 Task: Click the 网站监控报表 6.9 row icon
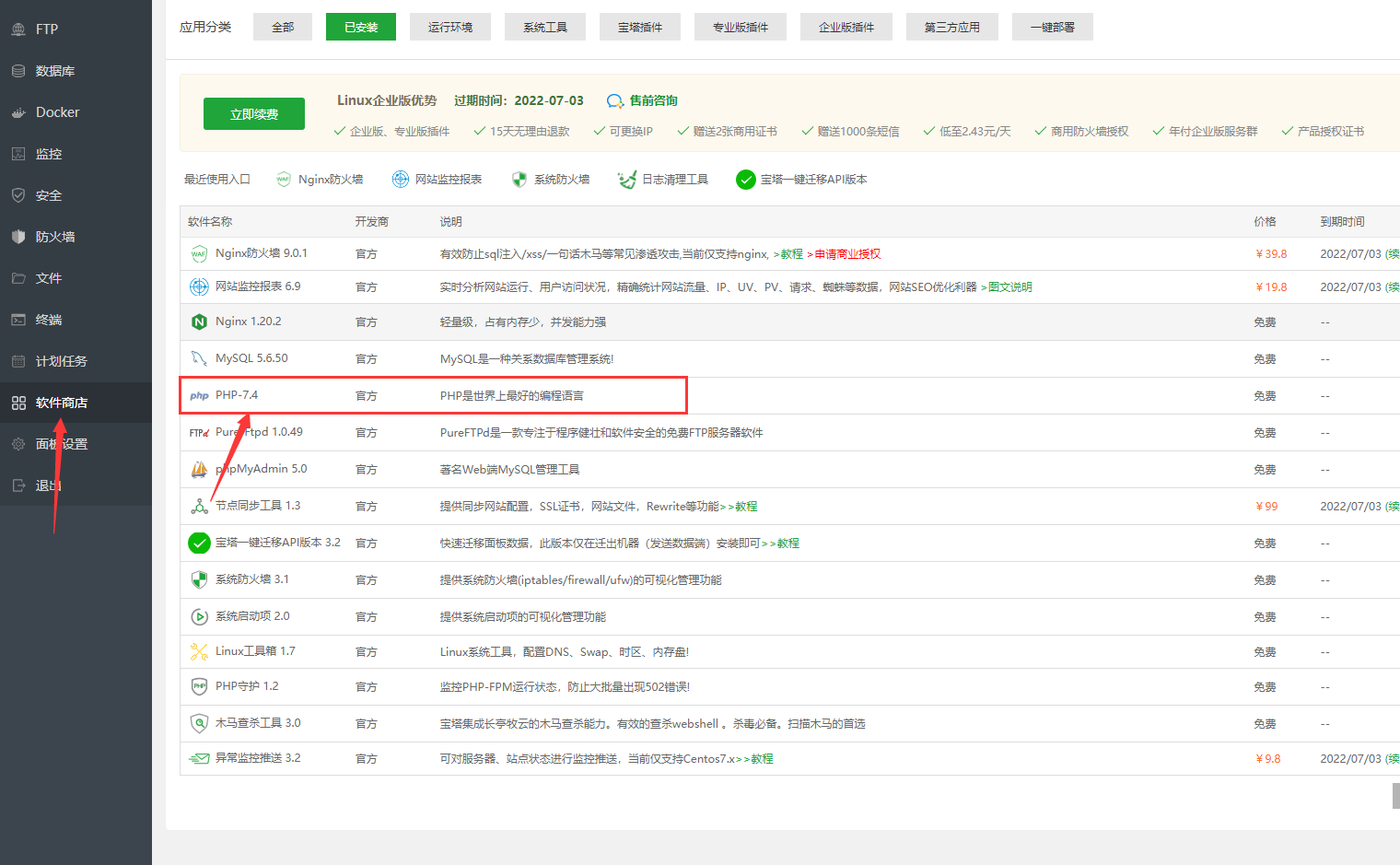click(x=199, y=286)
